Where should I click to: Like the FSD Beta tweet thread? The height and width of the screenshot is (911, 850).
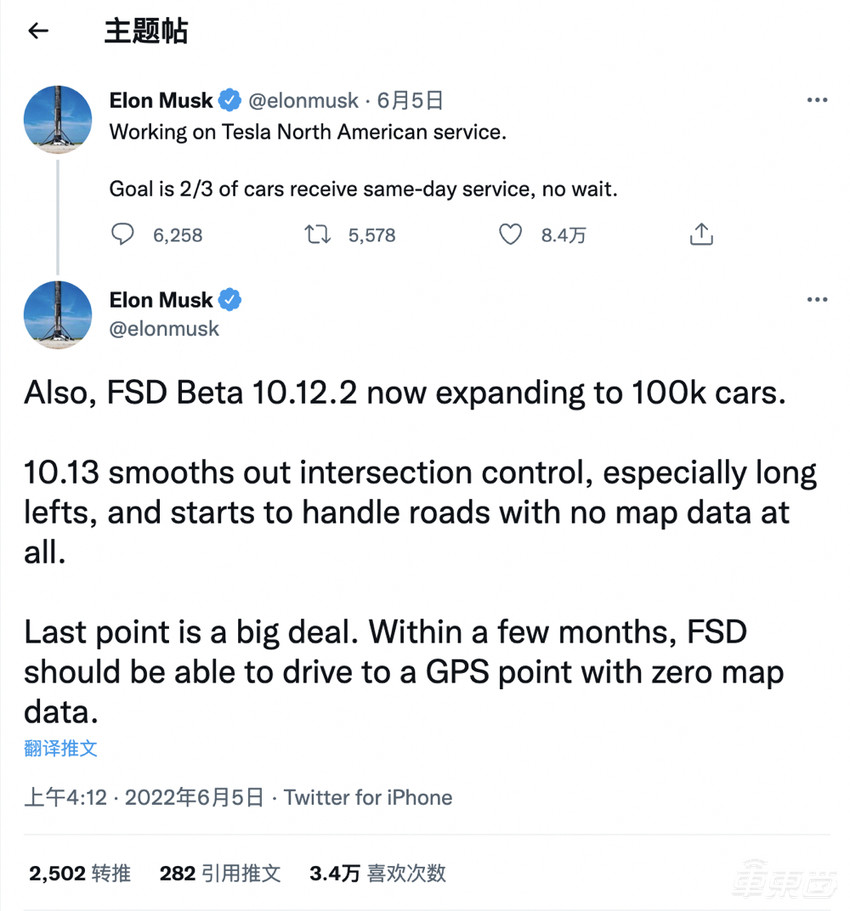point(510,234)
